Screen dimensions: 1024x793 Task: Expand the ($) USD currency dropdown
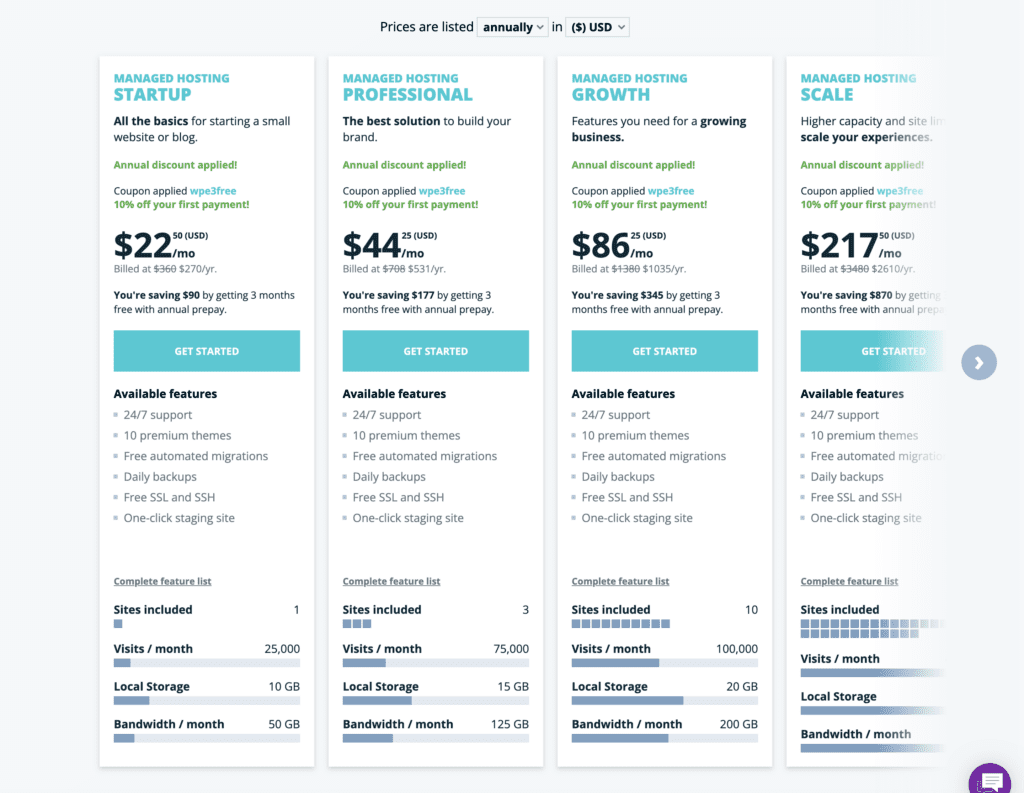tap(597, 27)
